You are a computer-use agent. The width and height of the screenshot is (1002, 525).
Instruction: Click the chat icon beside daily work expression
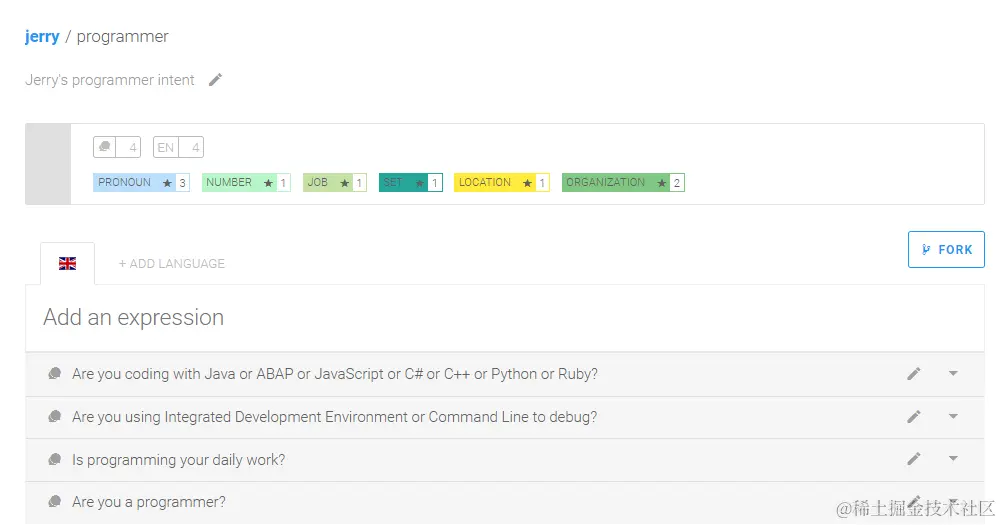[x=55, y=459]
